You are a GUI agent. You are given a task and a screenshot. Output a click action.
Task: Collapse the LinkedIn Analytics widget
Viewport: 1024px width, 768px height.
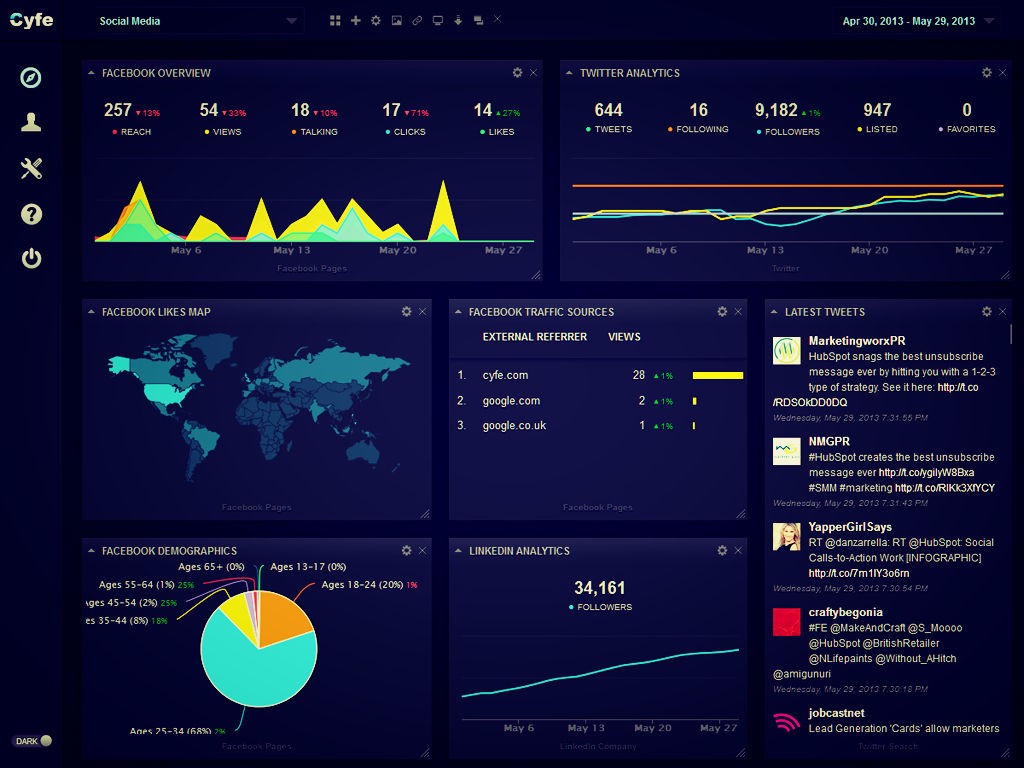point(458,551)
